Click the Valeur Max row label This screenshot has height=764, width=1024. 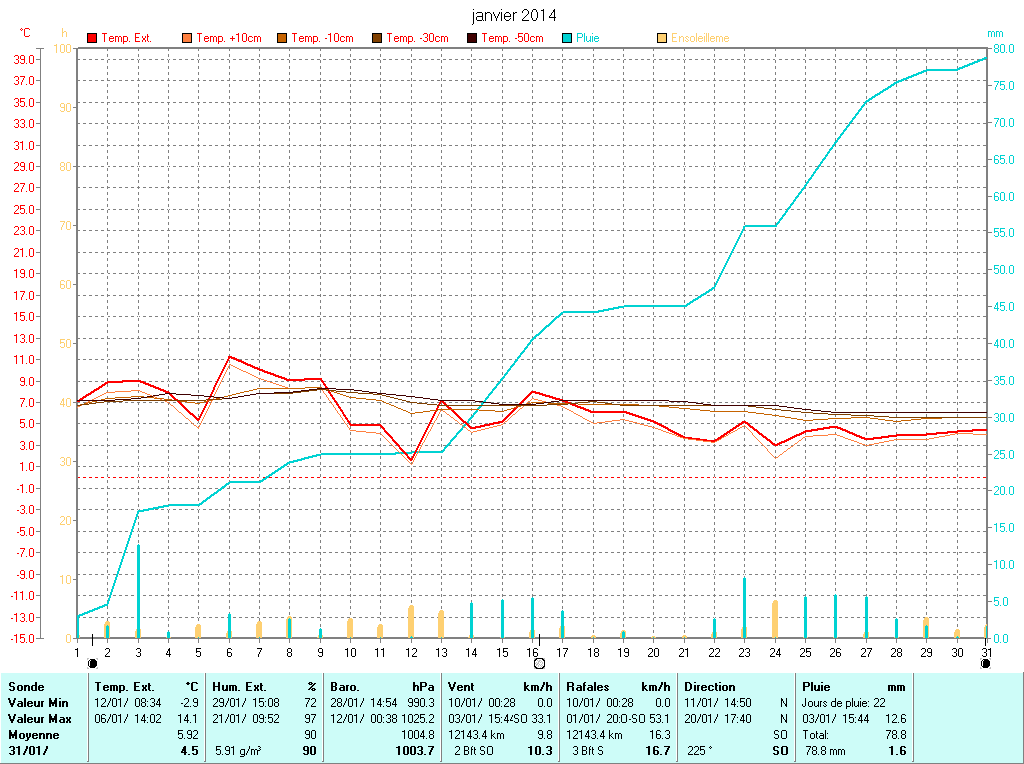[x=40, y=719]
